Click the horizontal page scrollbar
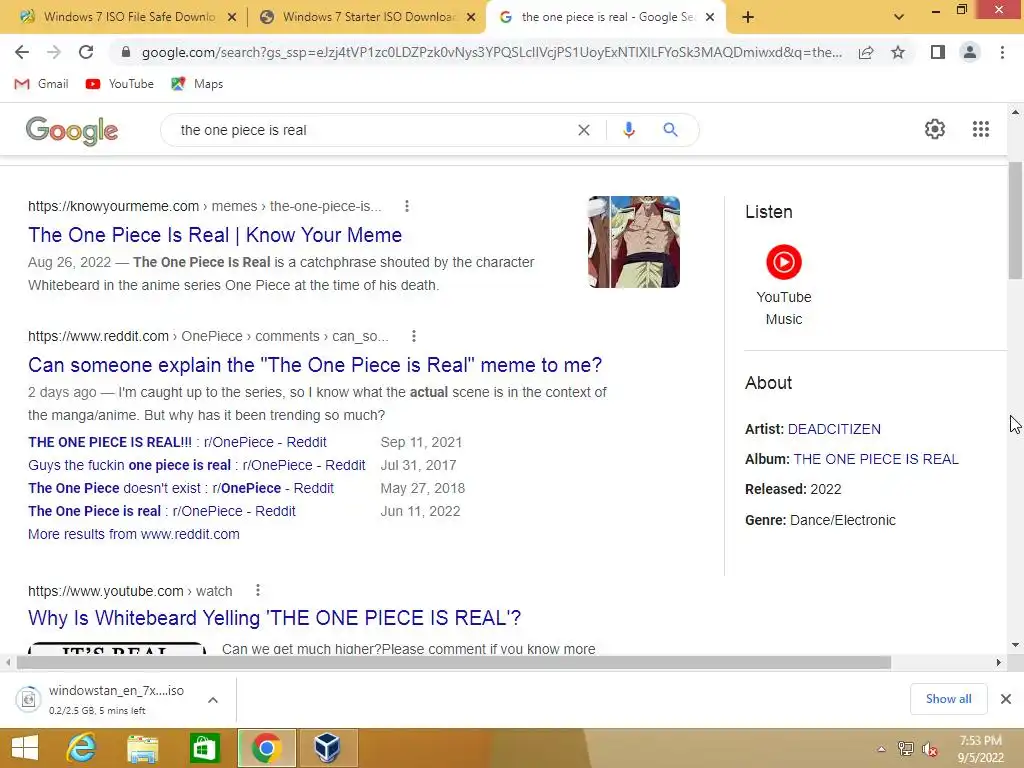The width and height of the screenshot is (1024, 768). (x=454, y=662)
